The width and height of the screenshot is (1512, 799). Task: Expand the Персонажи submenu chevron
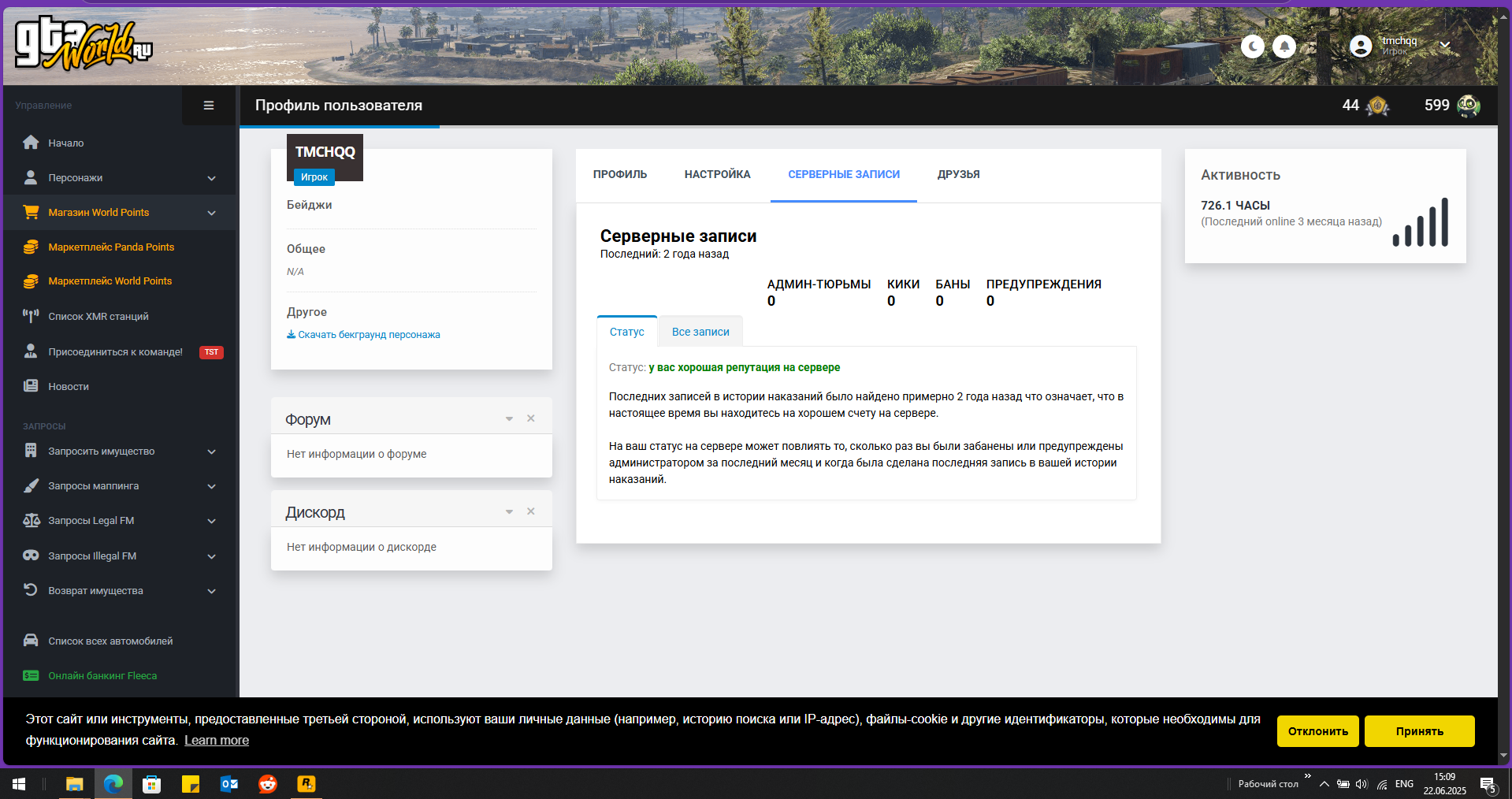click(211, 178)
